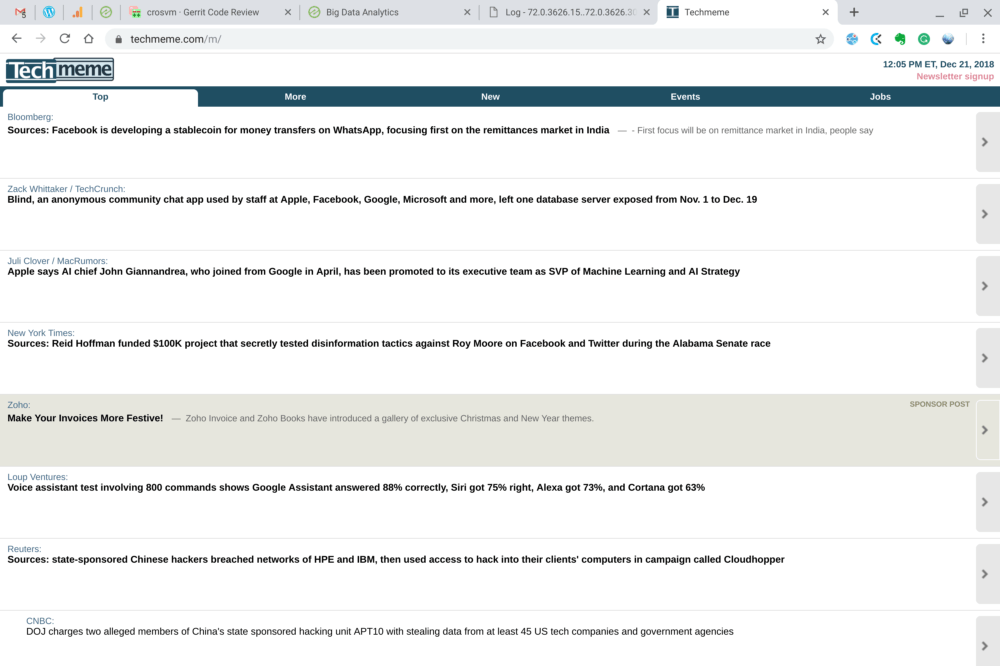Expand the TechCrunch Blind chat app story
1000x666 pixels.
click(x=987, y=214)
